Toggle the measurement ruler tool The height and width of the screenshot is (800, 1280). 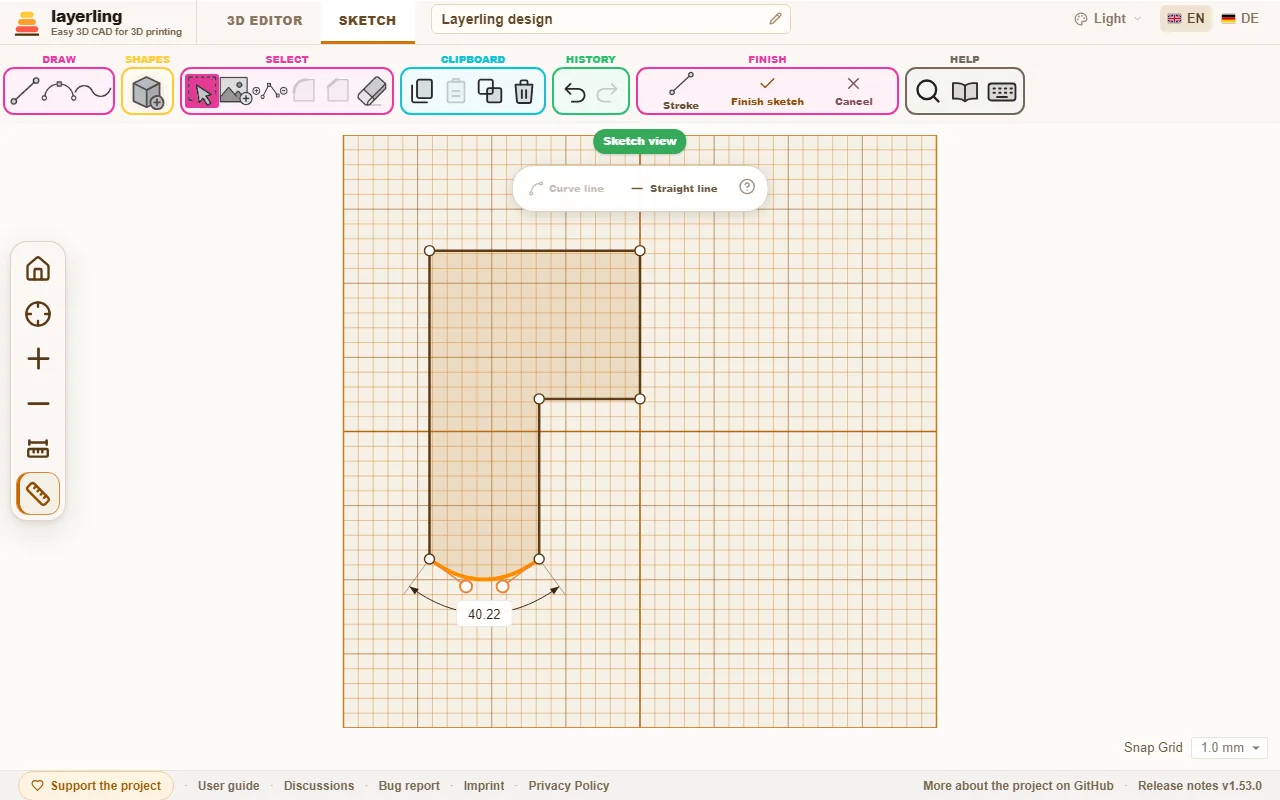38,494
